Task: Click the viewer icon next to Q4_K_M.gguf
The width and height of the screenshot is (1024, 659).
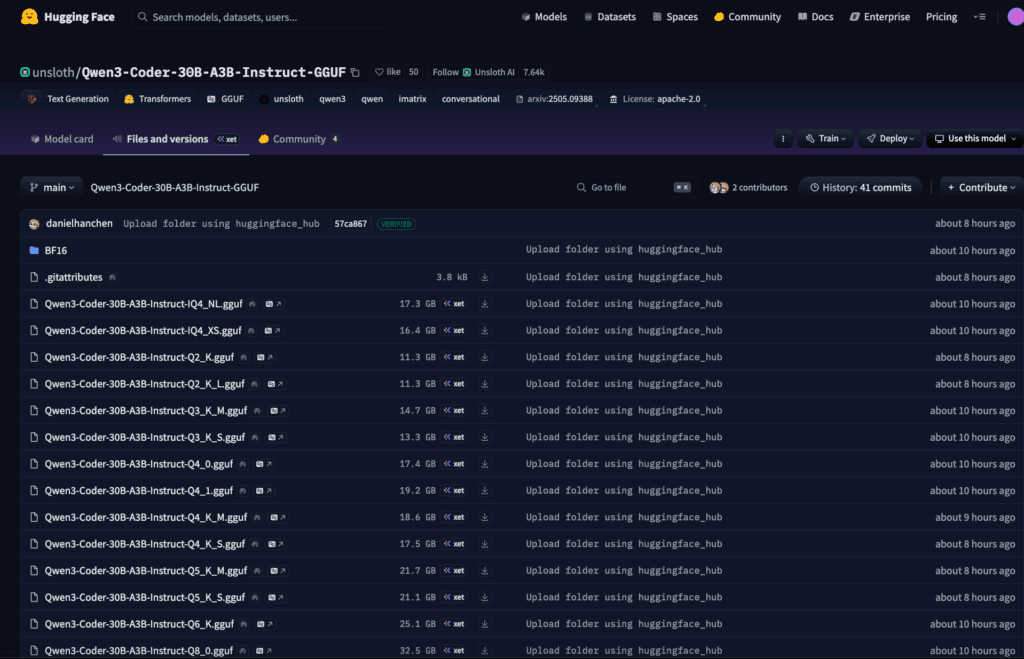Action: [278, 518]
